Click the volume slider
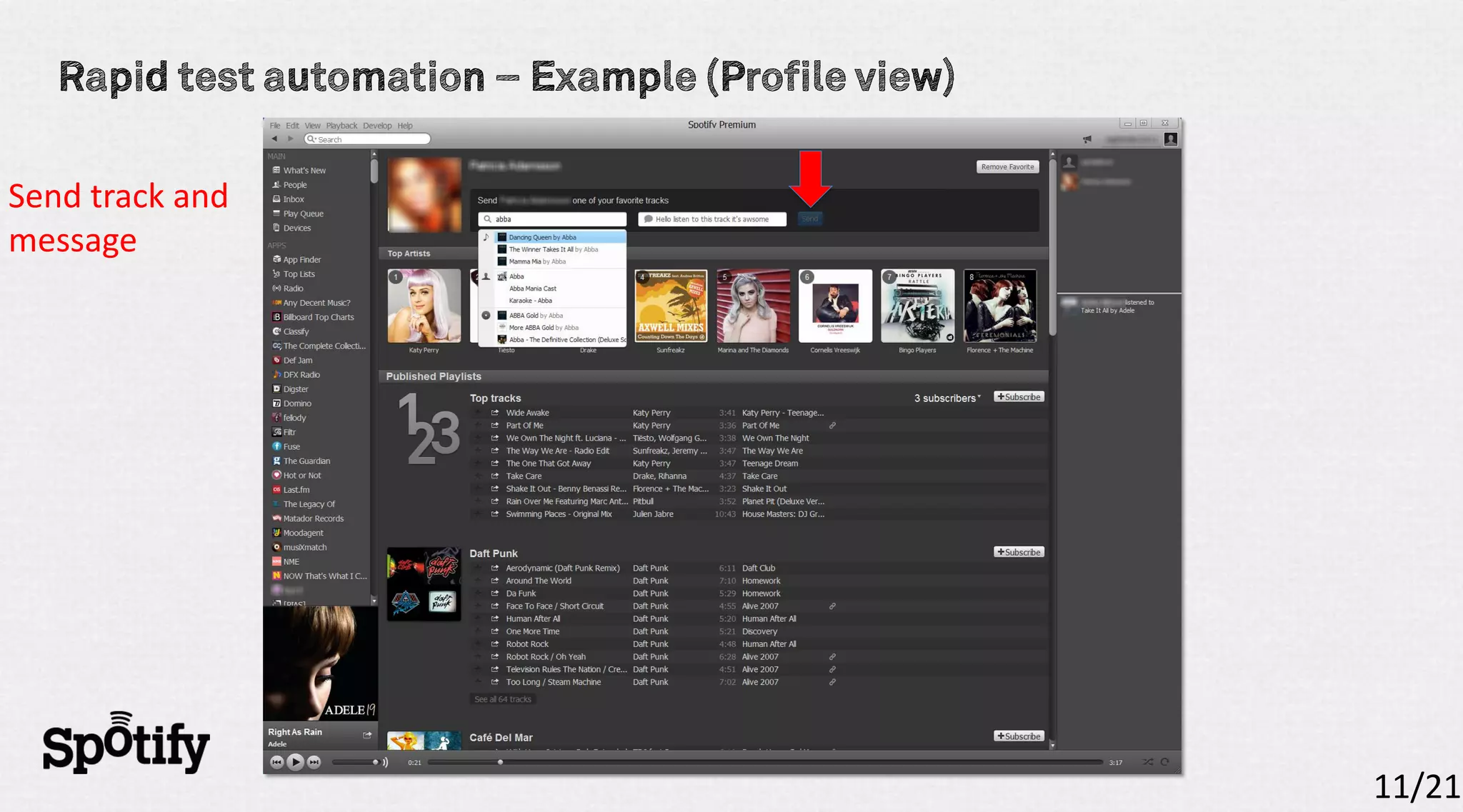The width and height of the screenshot is (1463, 812). [356, 762]
